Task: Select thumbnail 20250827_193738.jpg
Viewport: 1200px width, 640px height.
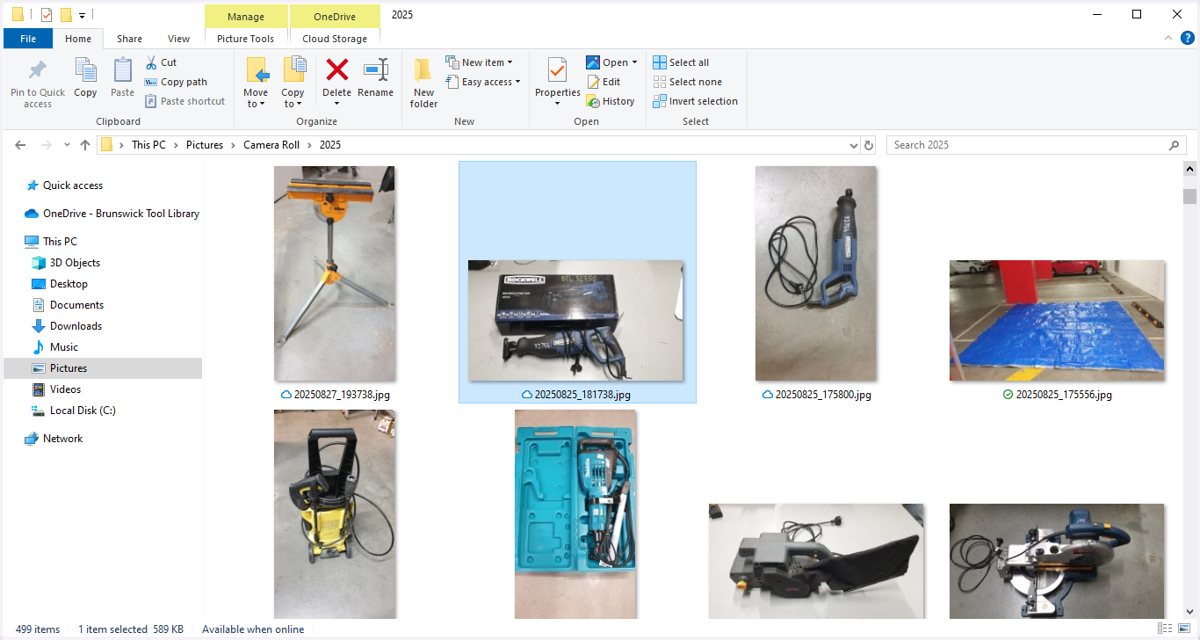Action: coord(335,273)
